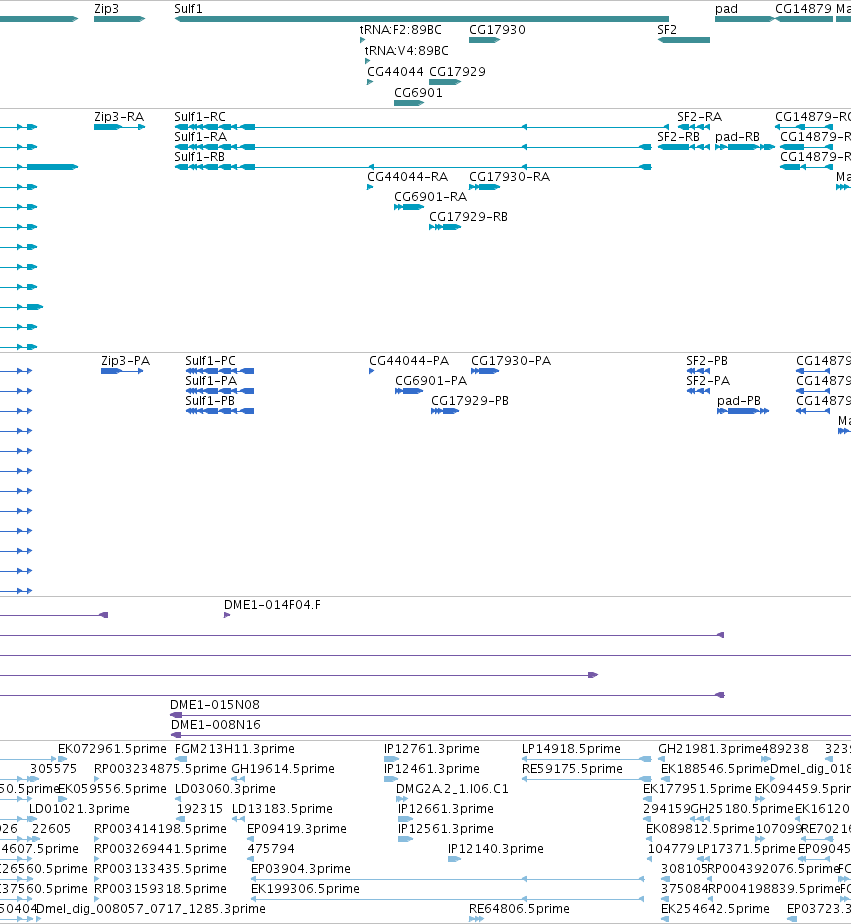Image resolution: width=851 pixels, height=924 pixels.
Task: Click the pad-RB transcript label
Action: [737, 137]
